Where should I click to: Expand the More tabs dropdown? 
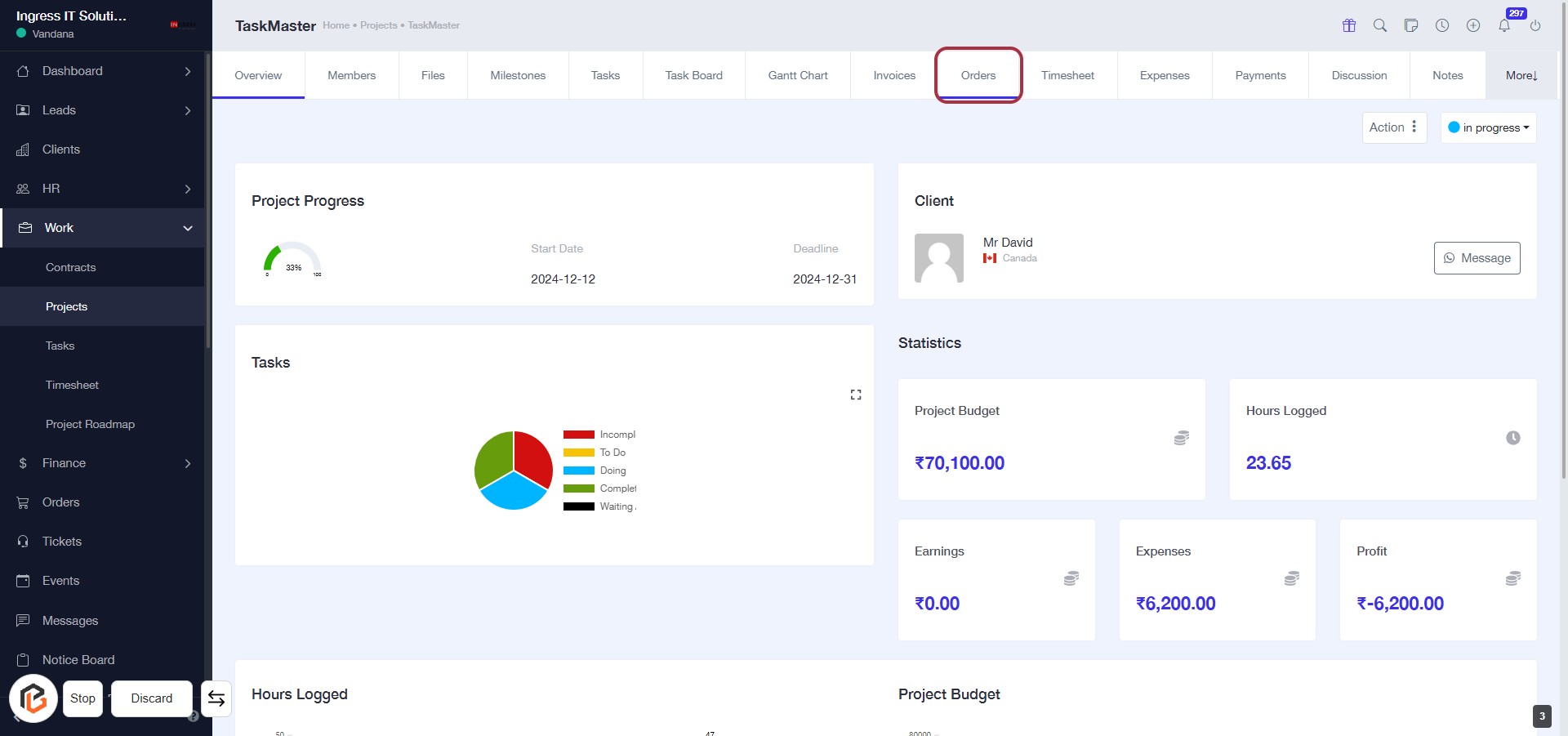(1521, 75)
